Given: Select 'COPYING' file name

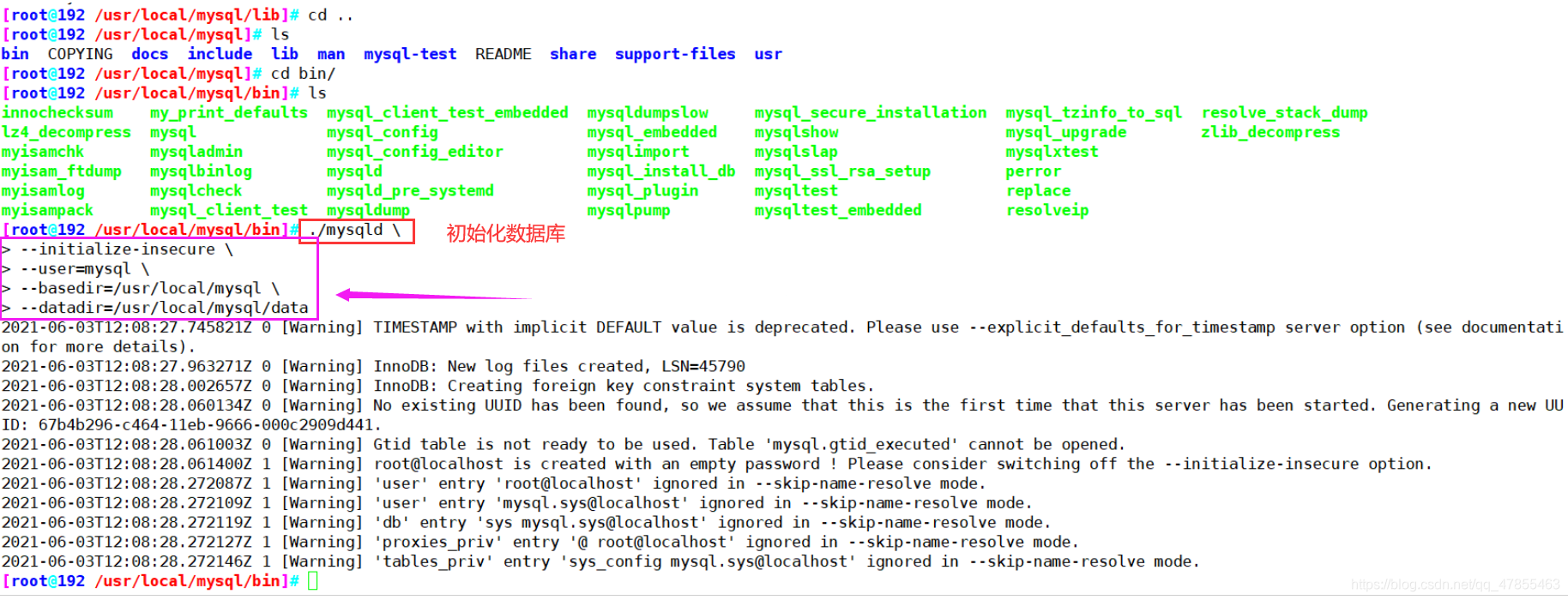Looking at the screenshot, I should pos(81,54).
